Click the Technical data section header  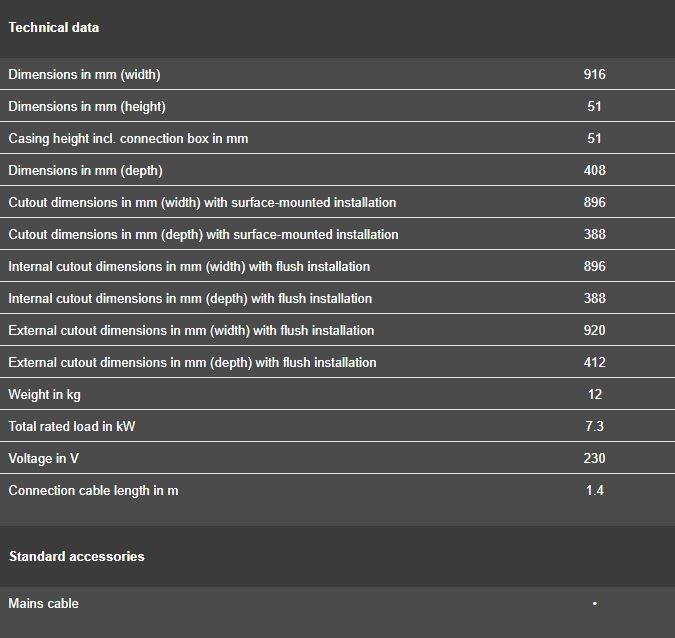coord(54,28)
